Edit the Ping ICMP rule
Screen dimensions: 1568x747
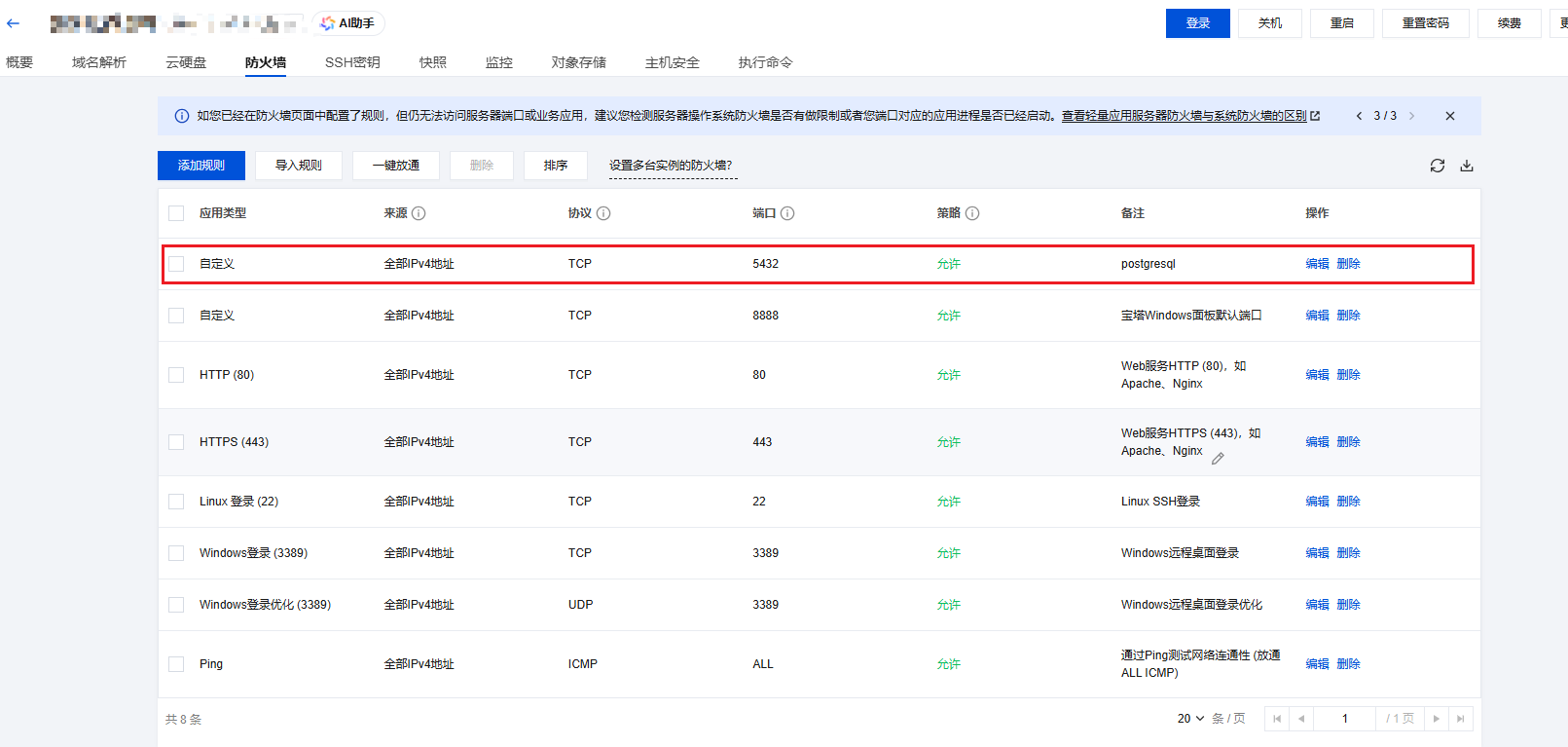click(1317, 664)
